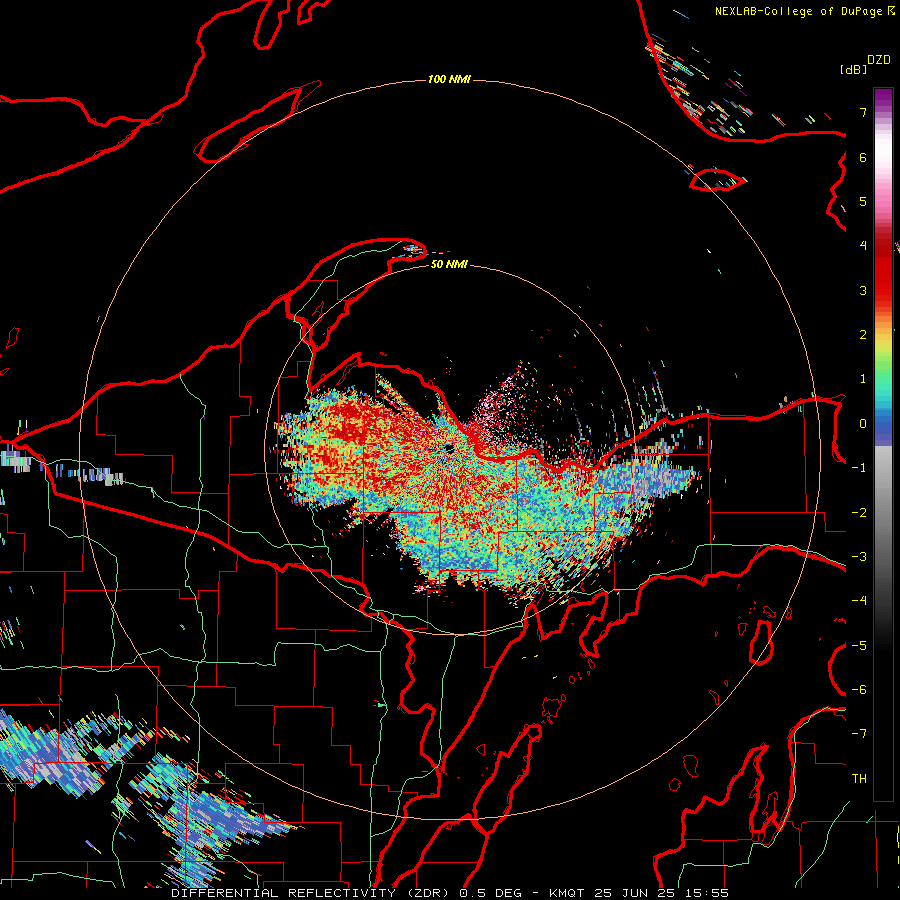Click the 4 value on color scale
This screenshot has width=900, height=900.
(x=863, y=246)
